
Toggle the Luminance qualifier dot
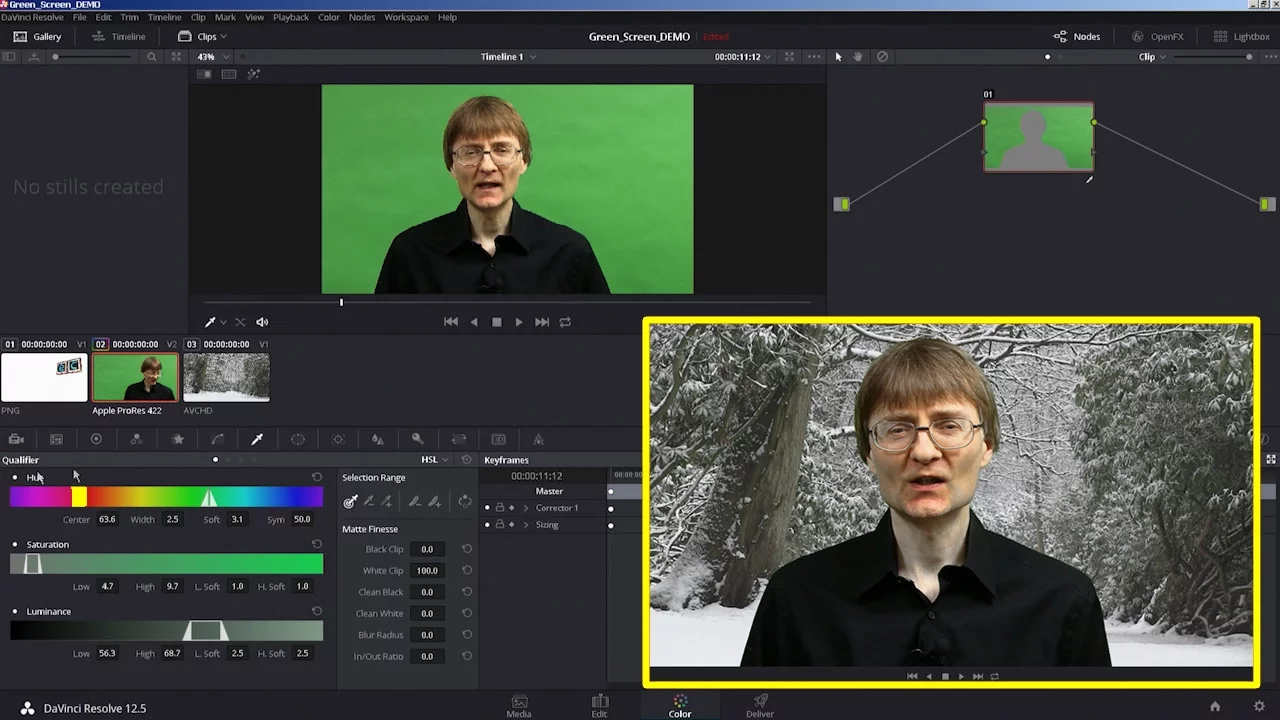pos(15,611)
